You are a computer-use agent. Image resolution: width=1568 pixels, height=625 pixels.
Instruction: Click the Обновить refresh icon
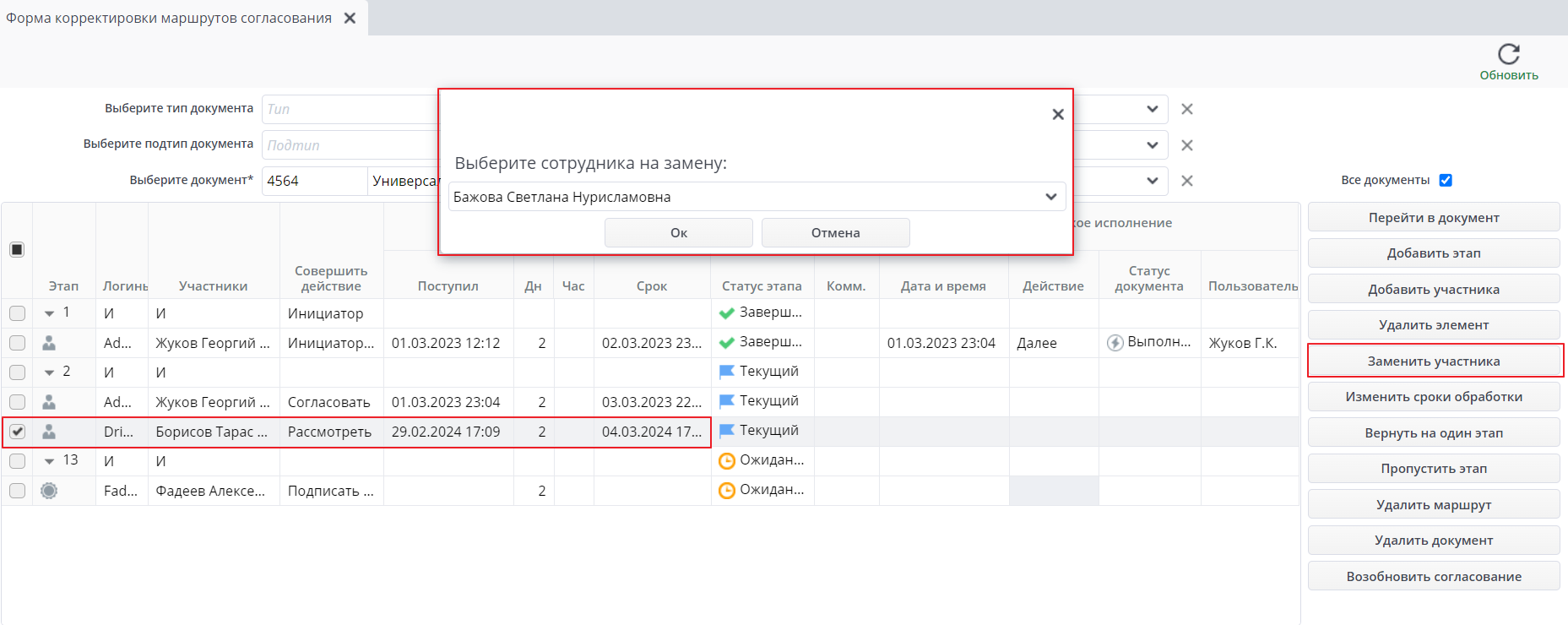pos(1508,55)
